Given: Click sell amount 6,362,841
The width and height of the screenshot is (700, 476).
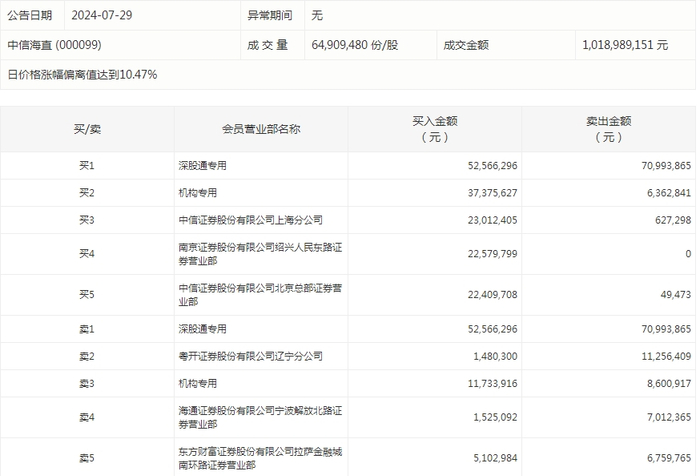Looking at the screenshot, I should tap(669, 193).
